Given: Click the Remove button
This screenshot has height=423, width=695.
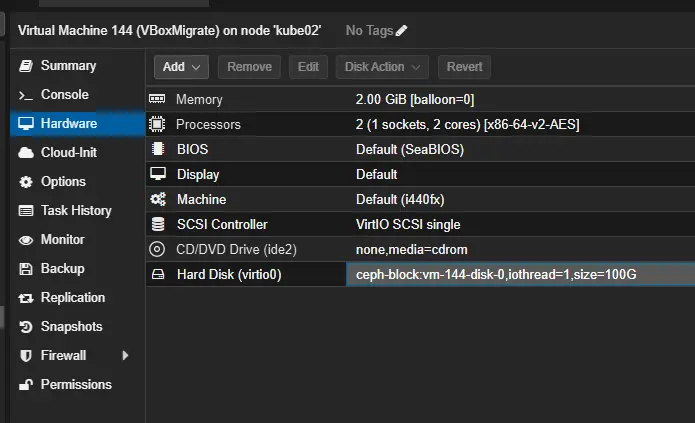Looking at the screenshot, I should coord(249,67).
